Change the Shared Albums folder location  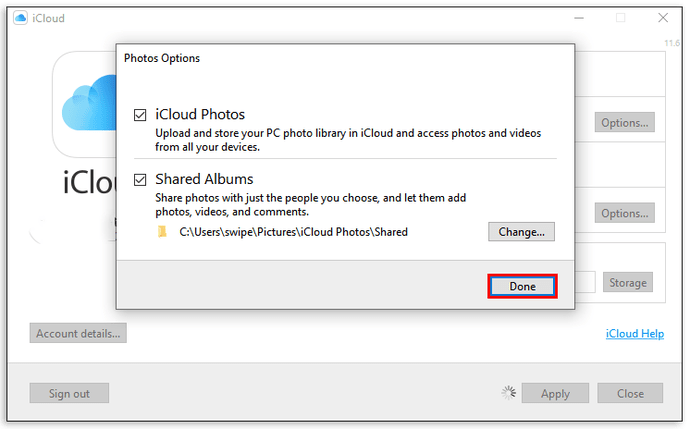[x=521, y=232]
